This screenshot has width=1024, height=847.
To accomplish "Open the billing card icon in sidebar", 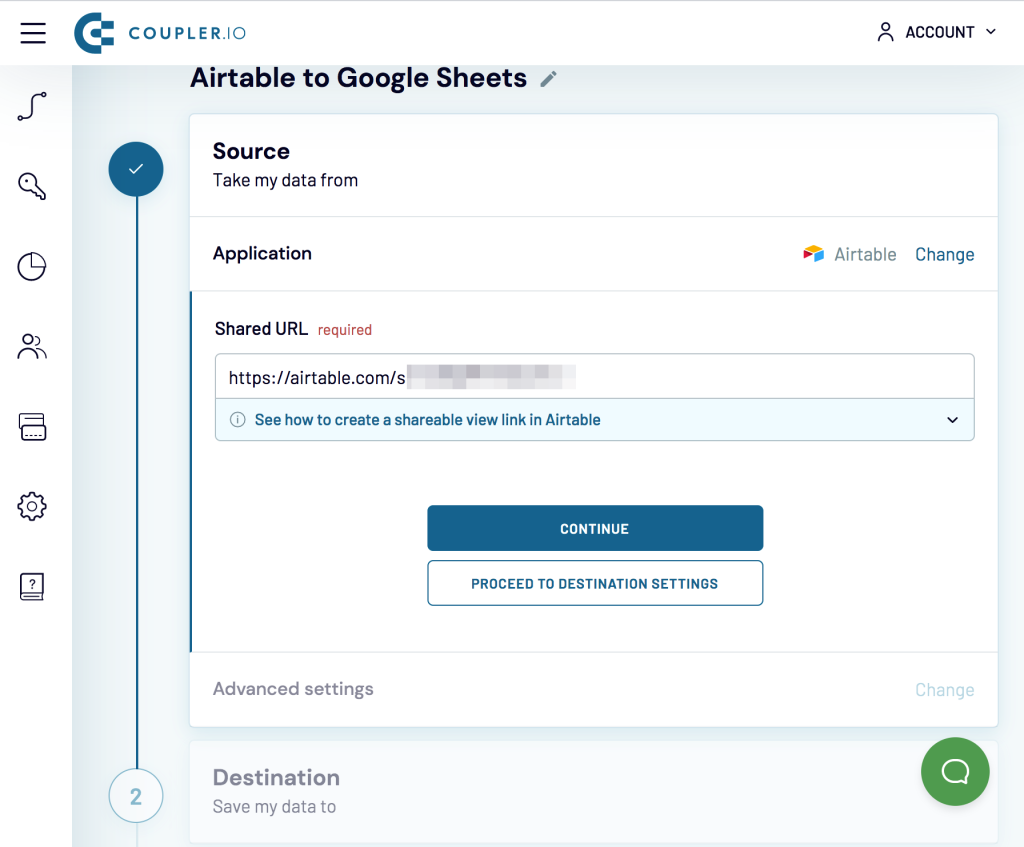I will [32, 426].
